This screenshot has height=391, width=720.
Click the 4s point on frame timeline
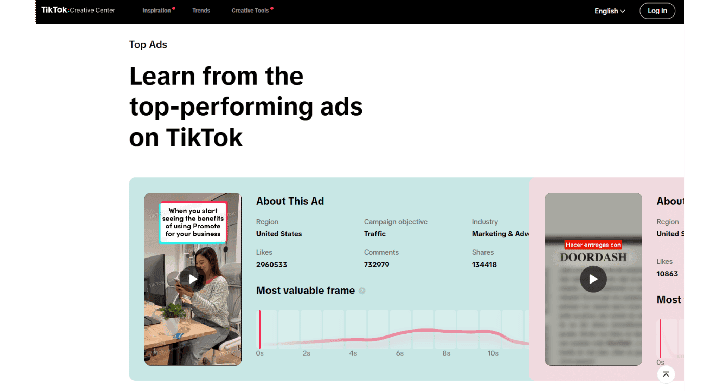click(353, 353)
